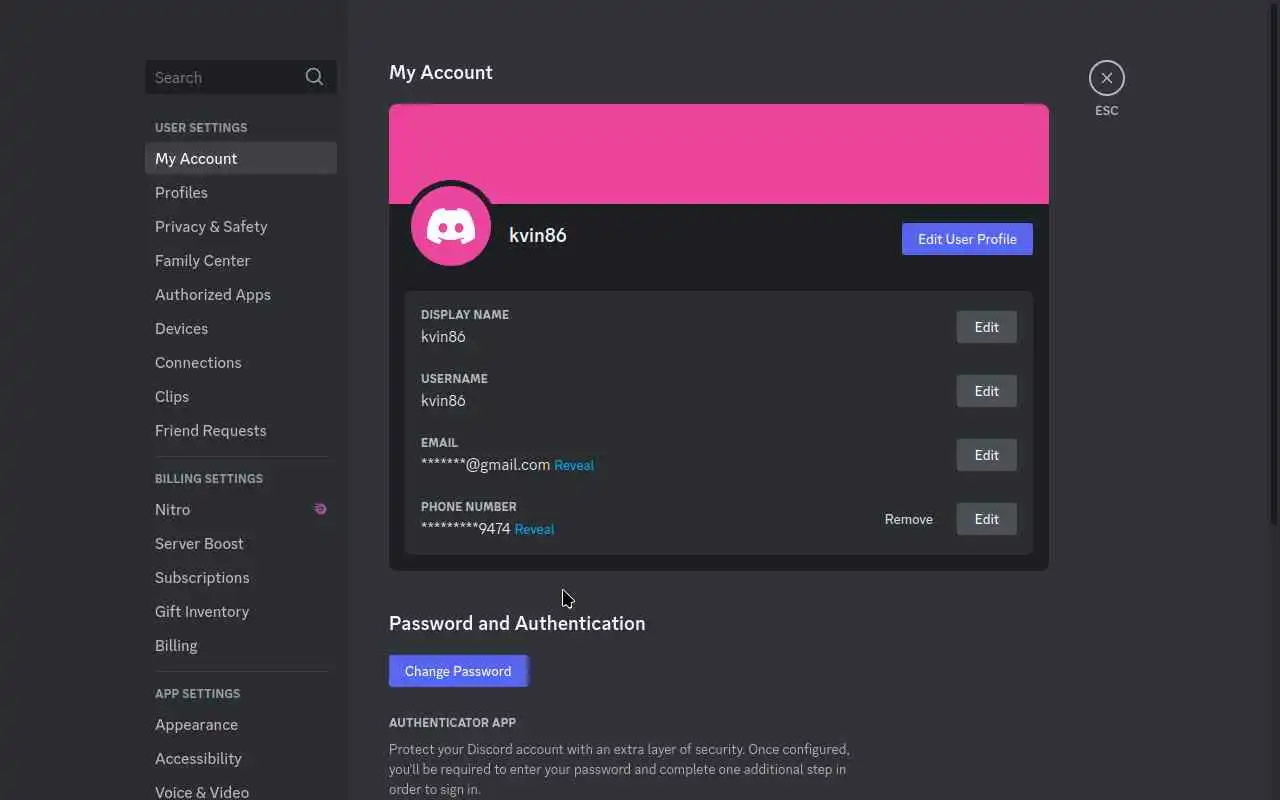
Task: Select Friend Requests
Action: 240,430
